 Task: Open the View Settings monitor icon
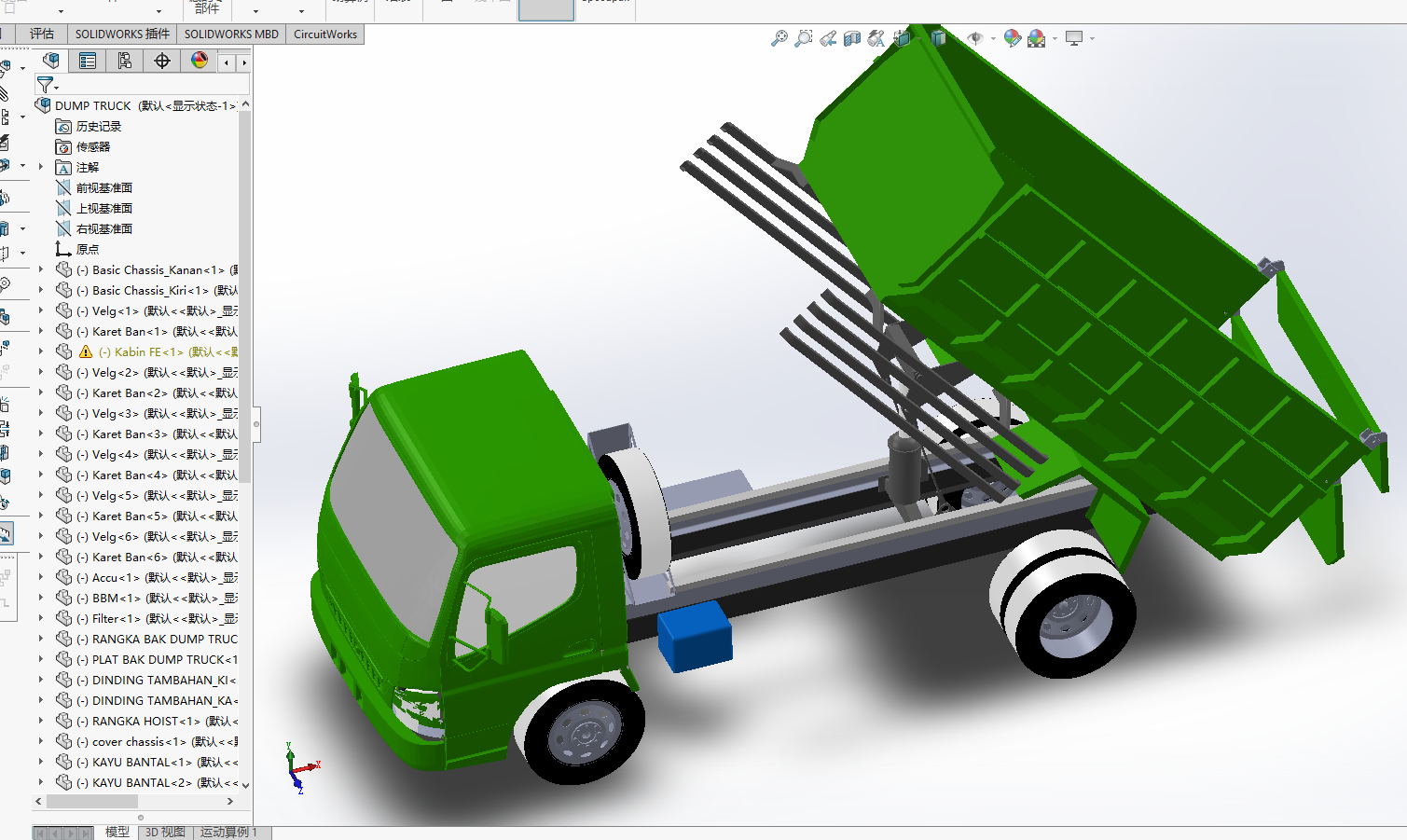point(1074,38)
